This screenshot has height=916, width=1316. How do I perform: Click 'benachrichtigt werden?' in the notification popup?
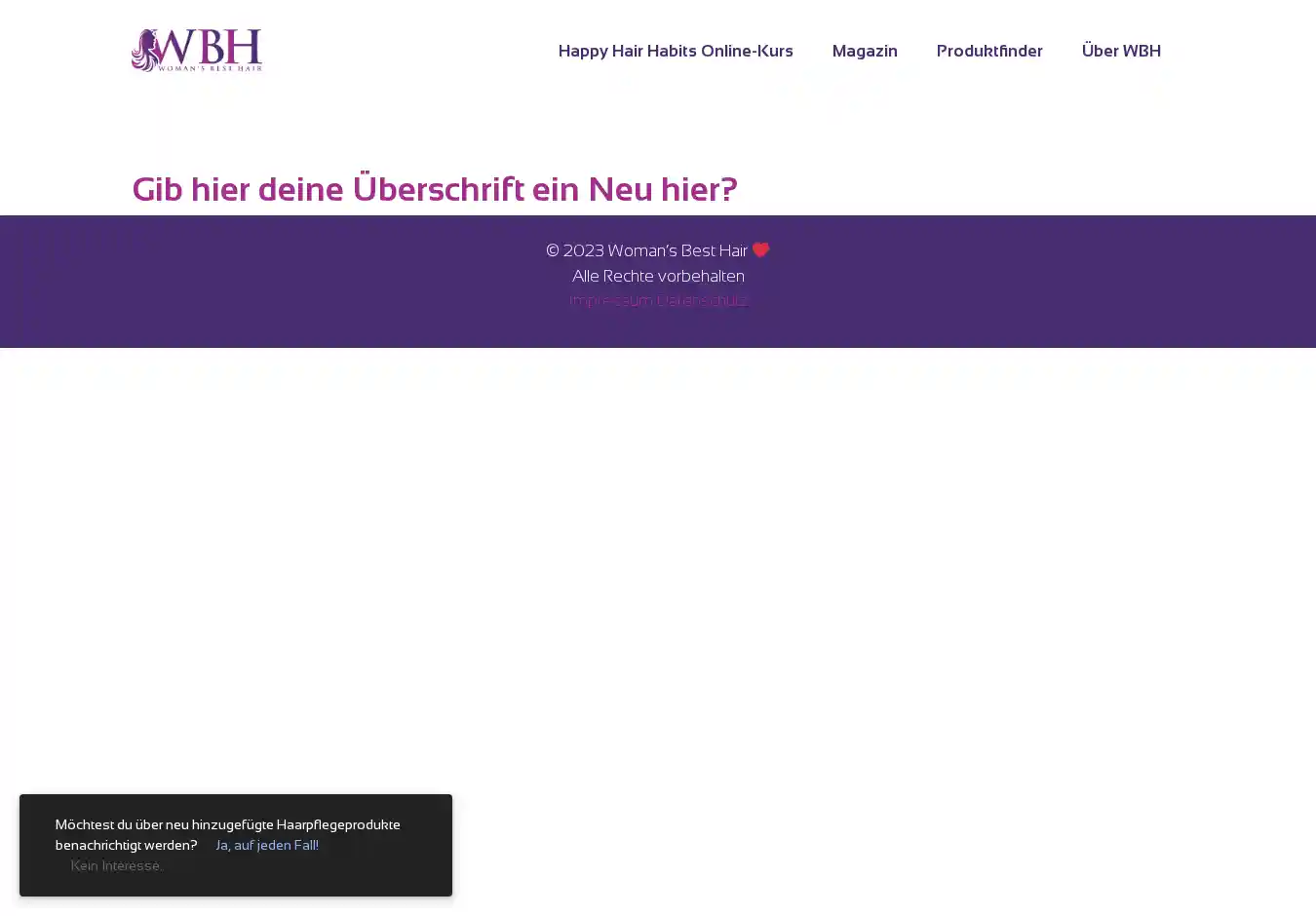(x=126, y=846)
